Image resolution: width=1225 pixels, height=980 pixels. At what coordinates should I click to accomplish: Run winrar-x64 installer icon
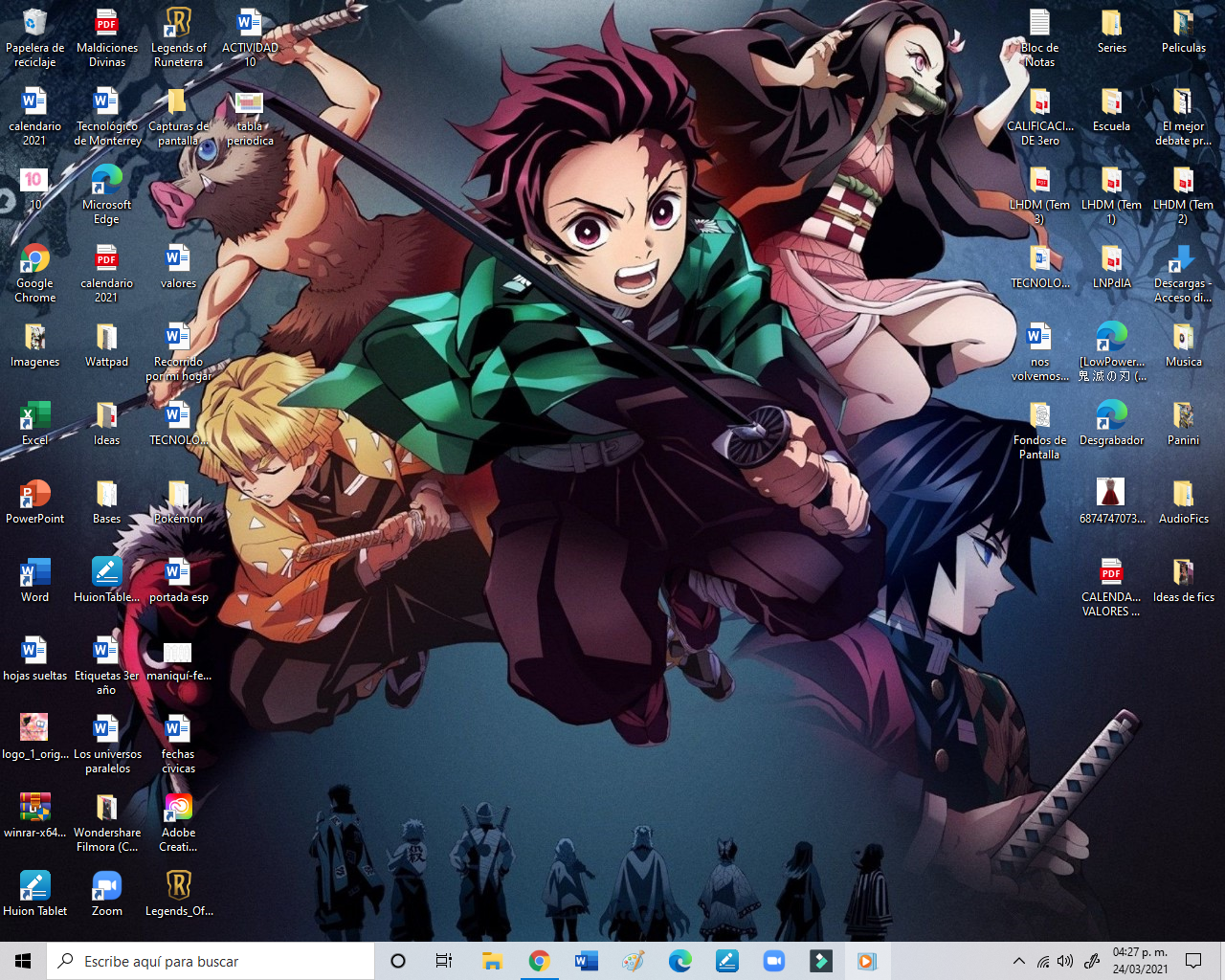click(x=34, y=815)
